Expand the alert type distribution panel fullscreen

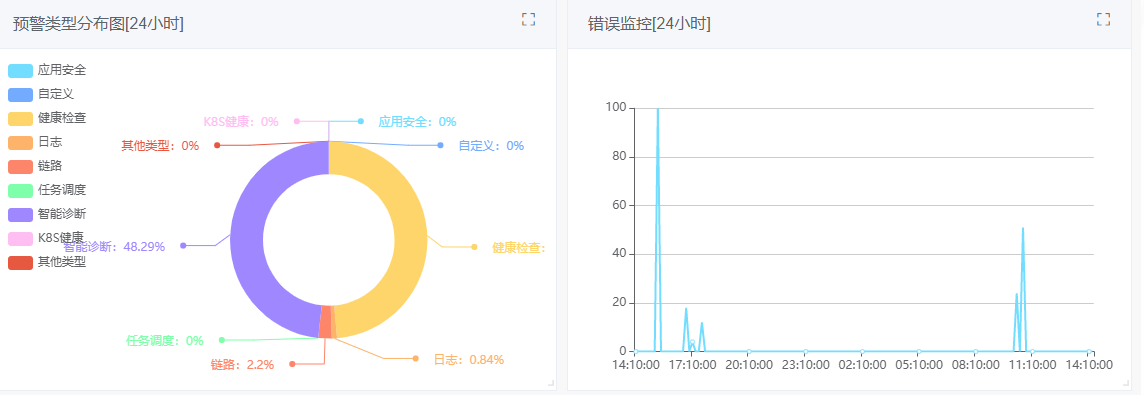(529, 20)
